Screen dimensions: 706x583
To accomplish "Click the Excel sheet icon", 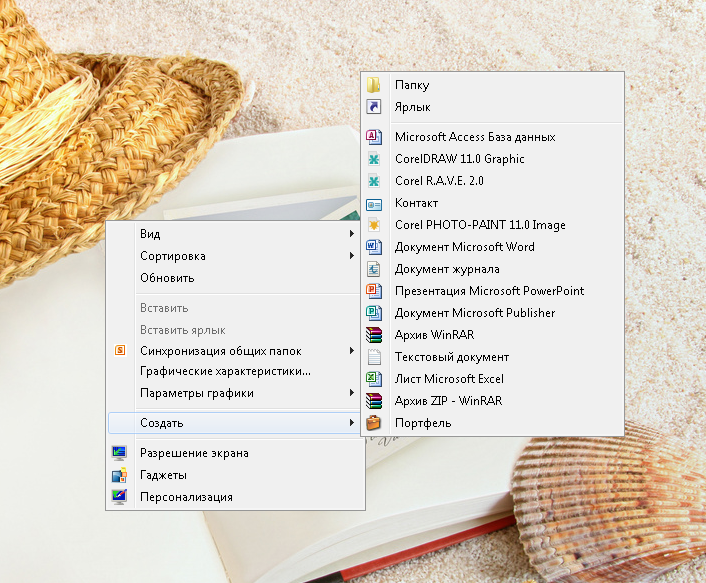I will [374, 379].
